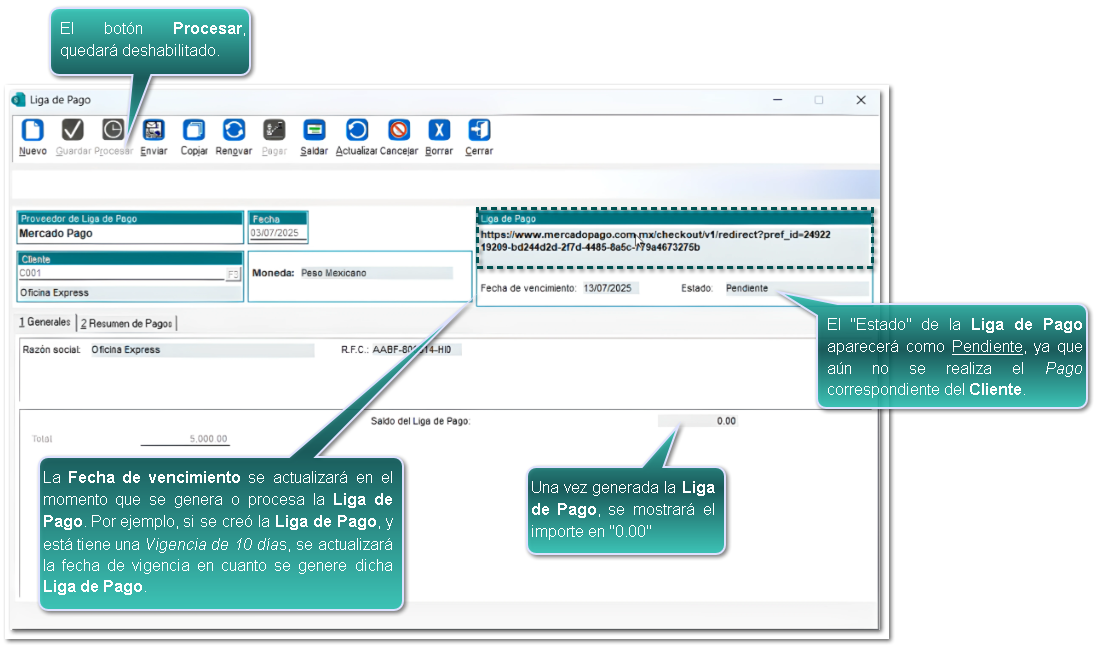Click the Enviar toolbar icon
1099x648 pixels.
(x=153, y=130)
